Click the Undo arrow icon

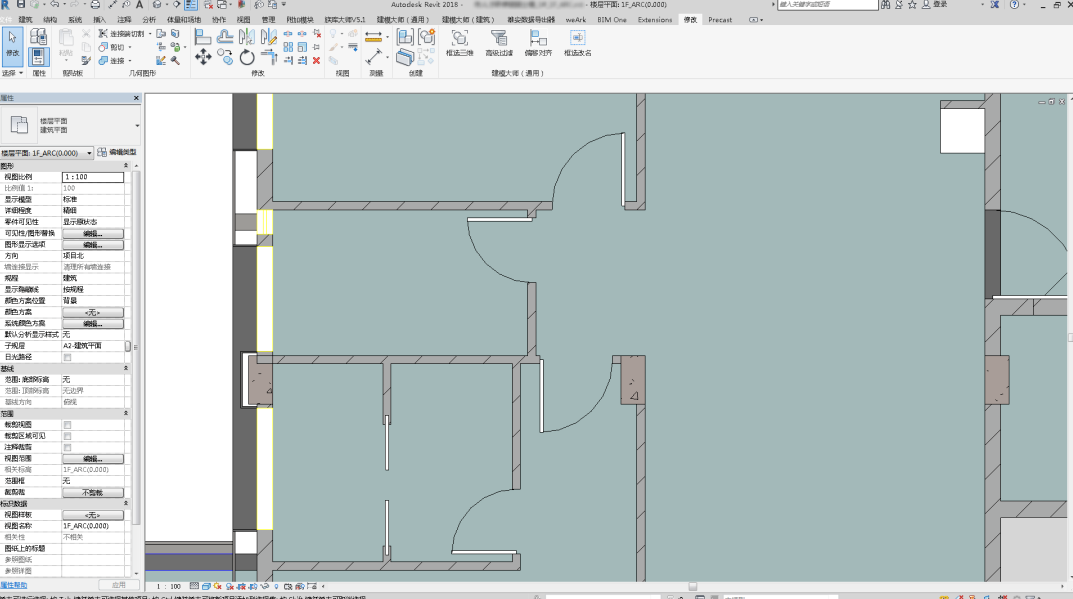coord(54,5)
